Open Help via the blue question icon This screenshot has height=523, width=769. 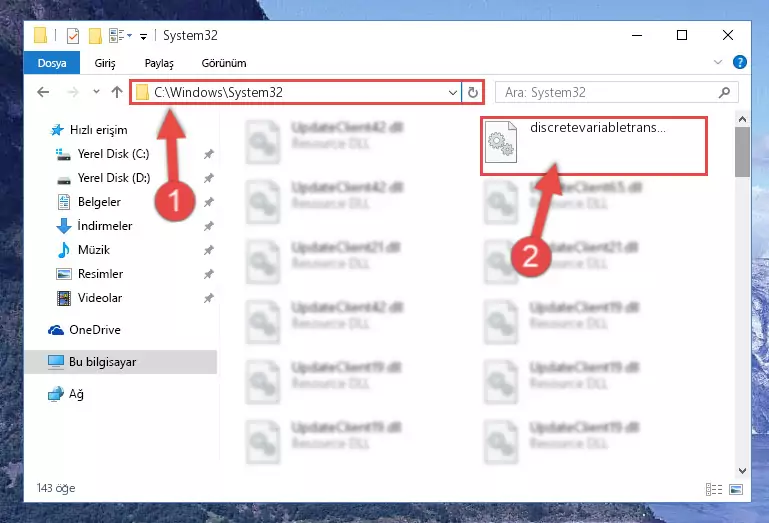click(x=740, y=62)
